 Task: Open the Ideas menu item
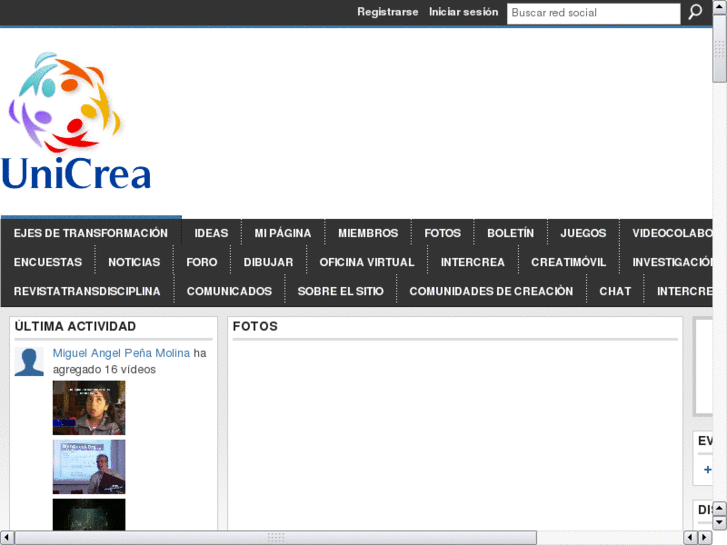(211, 233)
